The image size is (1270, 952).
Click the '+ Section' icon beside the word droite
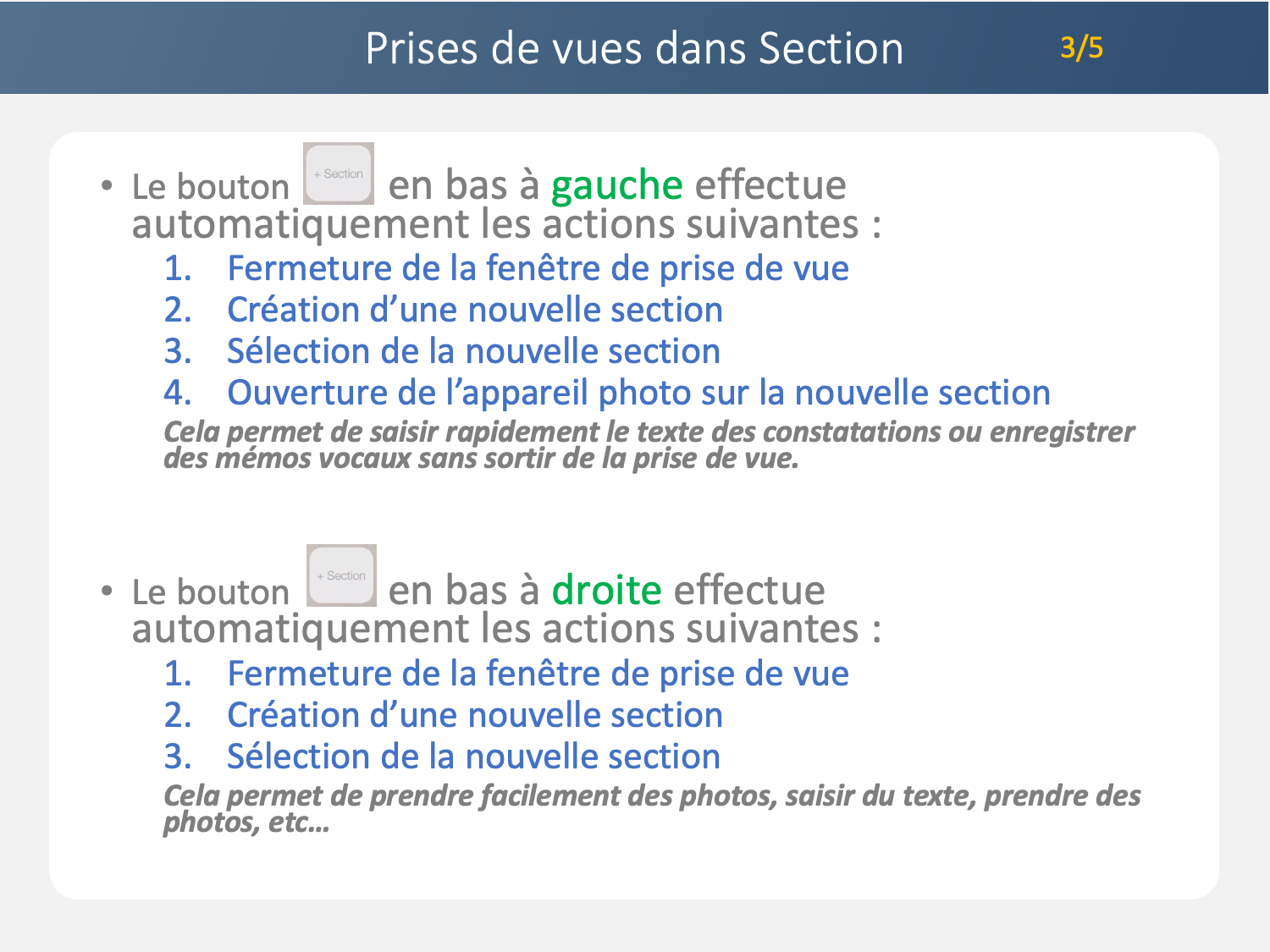[x=341, y=575]
